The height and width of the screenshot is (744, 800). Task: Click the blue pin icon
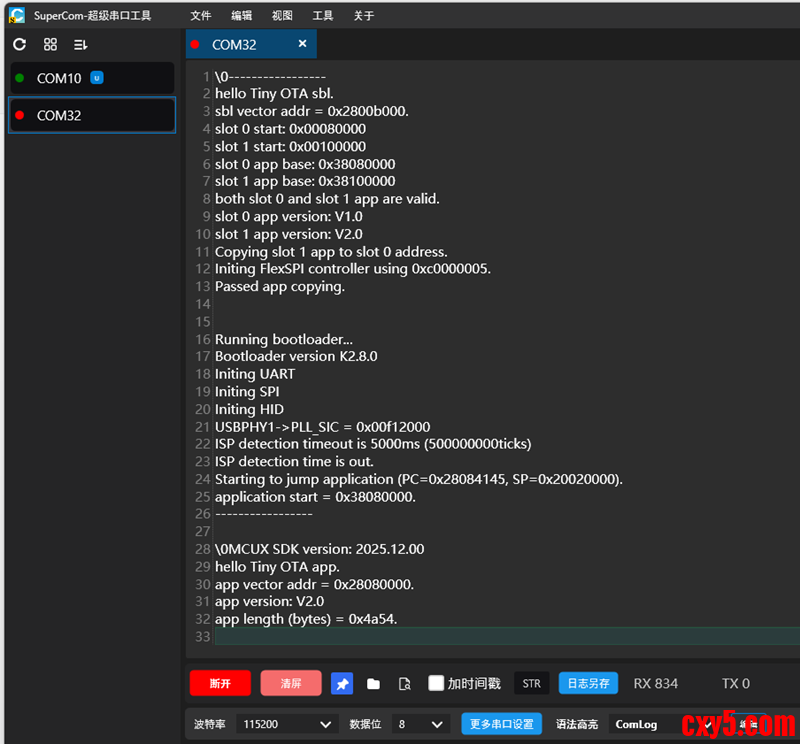[x=342, y=684]
